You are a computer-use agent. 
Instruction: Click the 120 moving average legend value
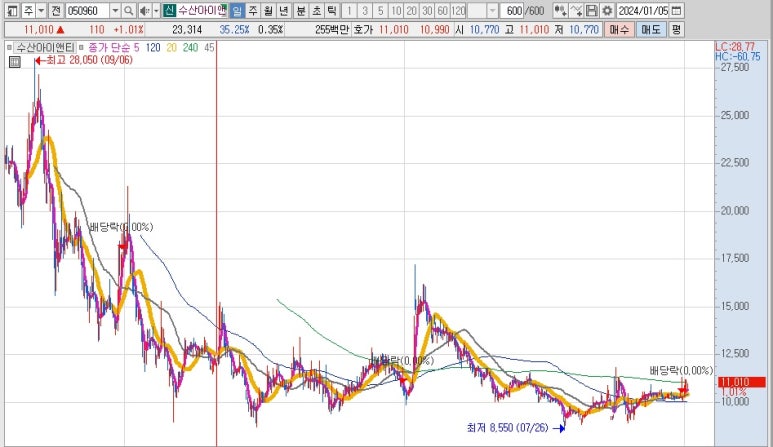pos(153,48)
